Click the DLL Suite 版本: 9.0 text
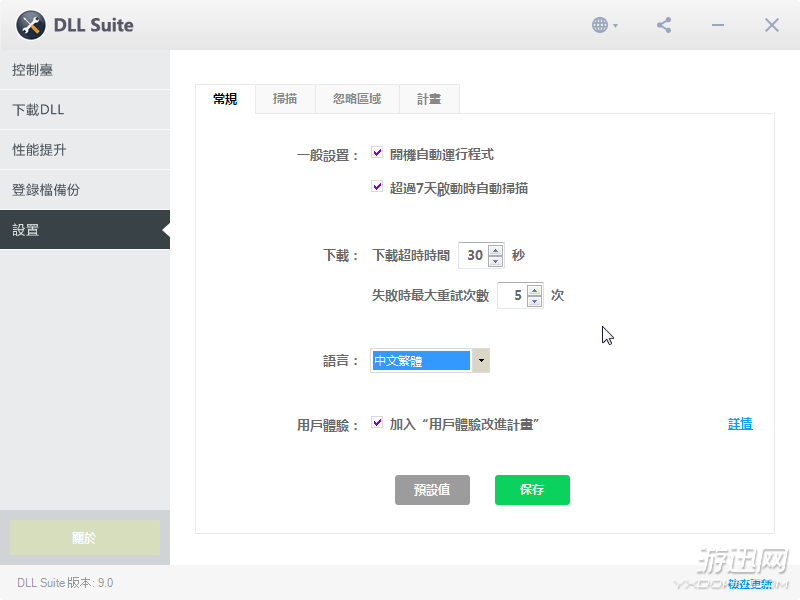Viewport: 800px width, 600px height. click(65, 583)
